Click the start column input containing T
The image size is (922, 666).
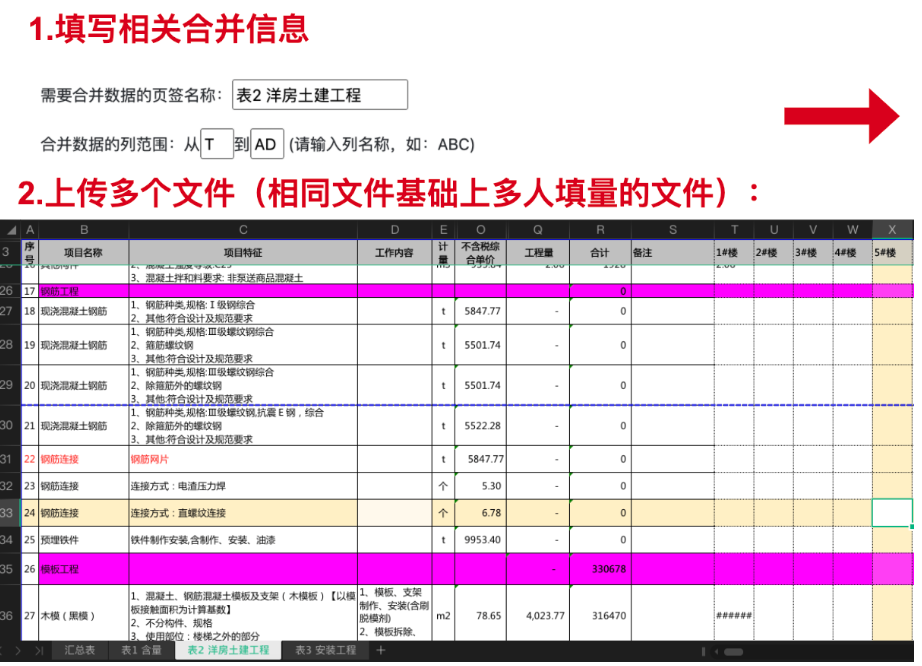pos(217,144)
